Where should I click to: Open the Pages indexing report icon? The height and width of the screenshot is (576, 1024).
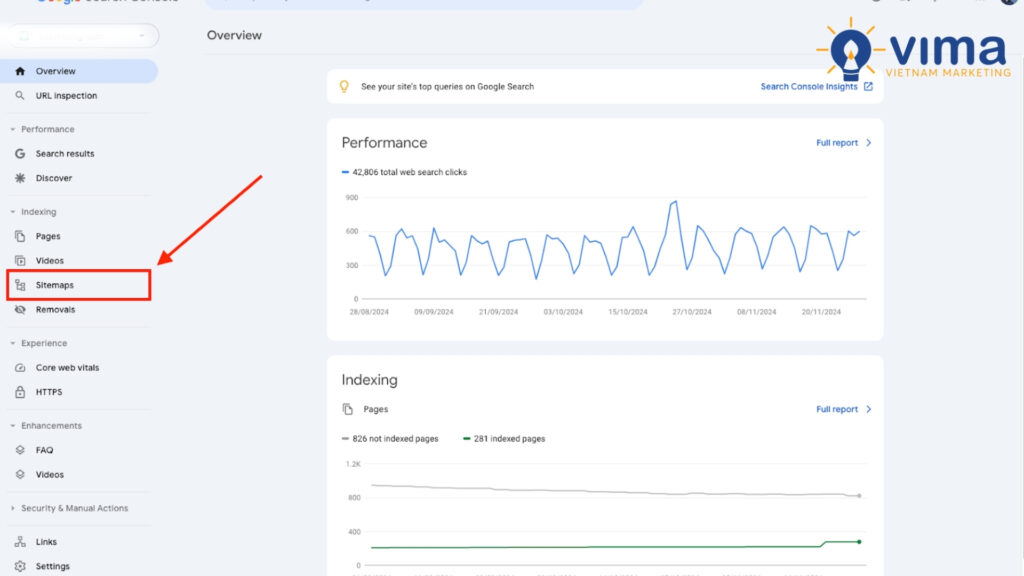click(22, 236)
